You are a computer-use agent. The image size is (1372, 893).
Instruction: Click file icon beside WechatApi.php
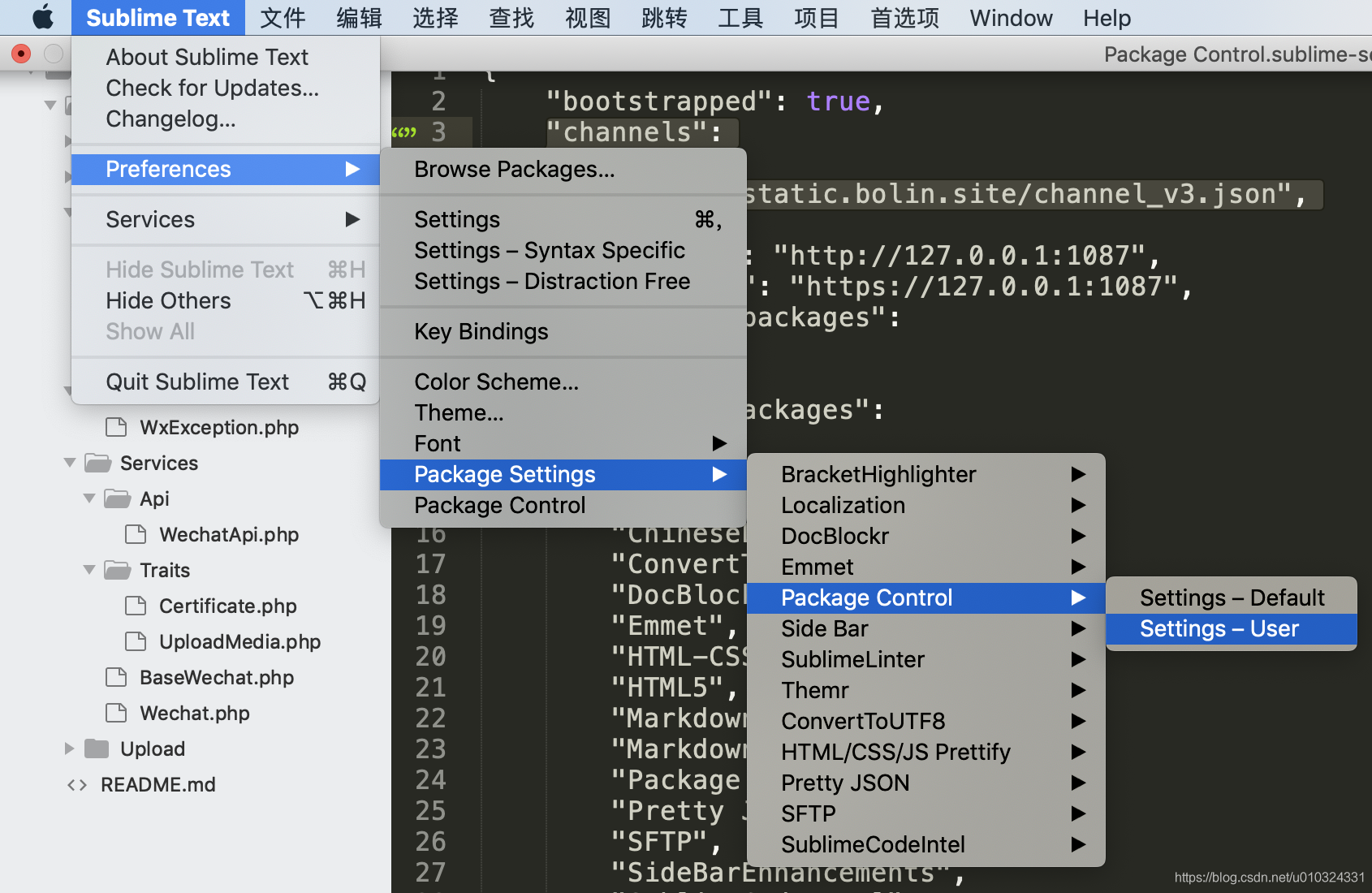136,534
